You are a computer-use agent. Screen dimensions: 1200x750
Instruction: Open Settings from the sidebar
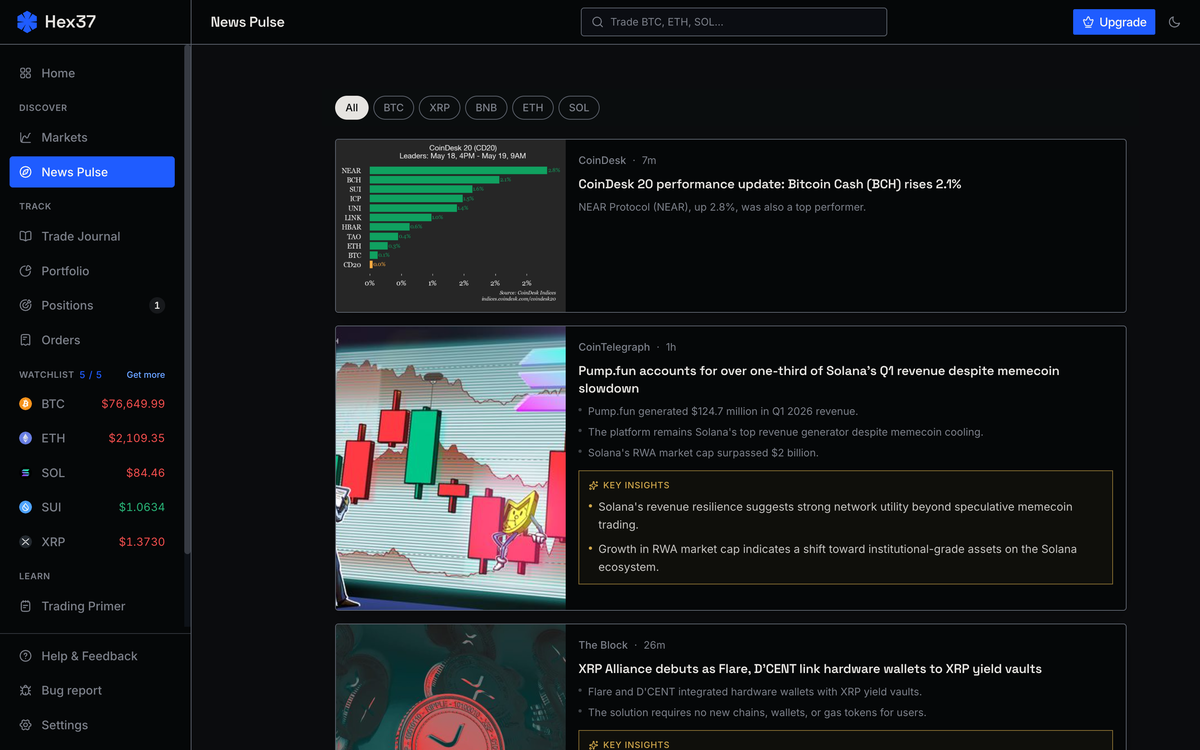92,725
